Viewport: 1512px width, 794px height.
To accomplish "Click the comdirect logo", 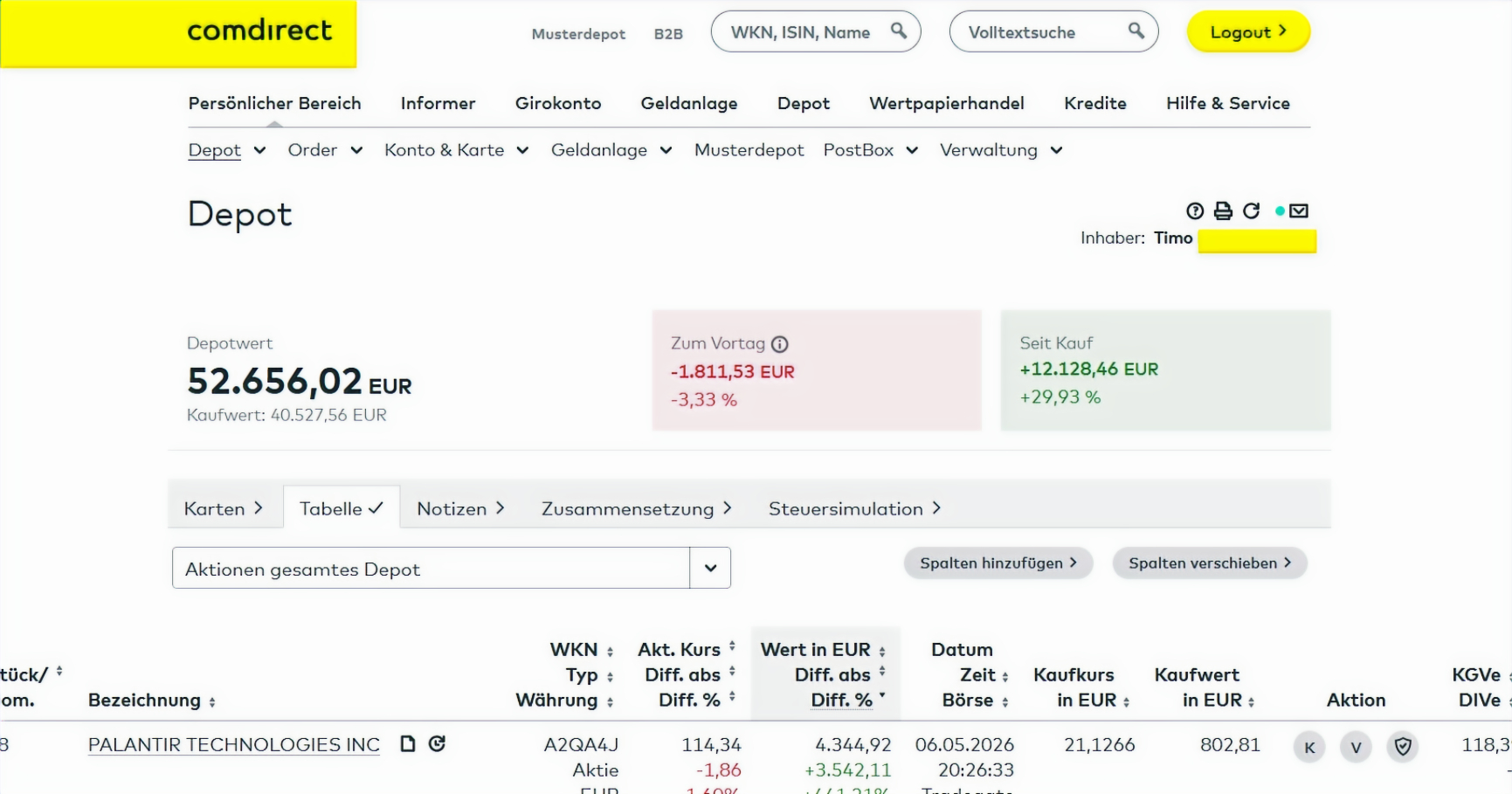I will coord(259,31).
